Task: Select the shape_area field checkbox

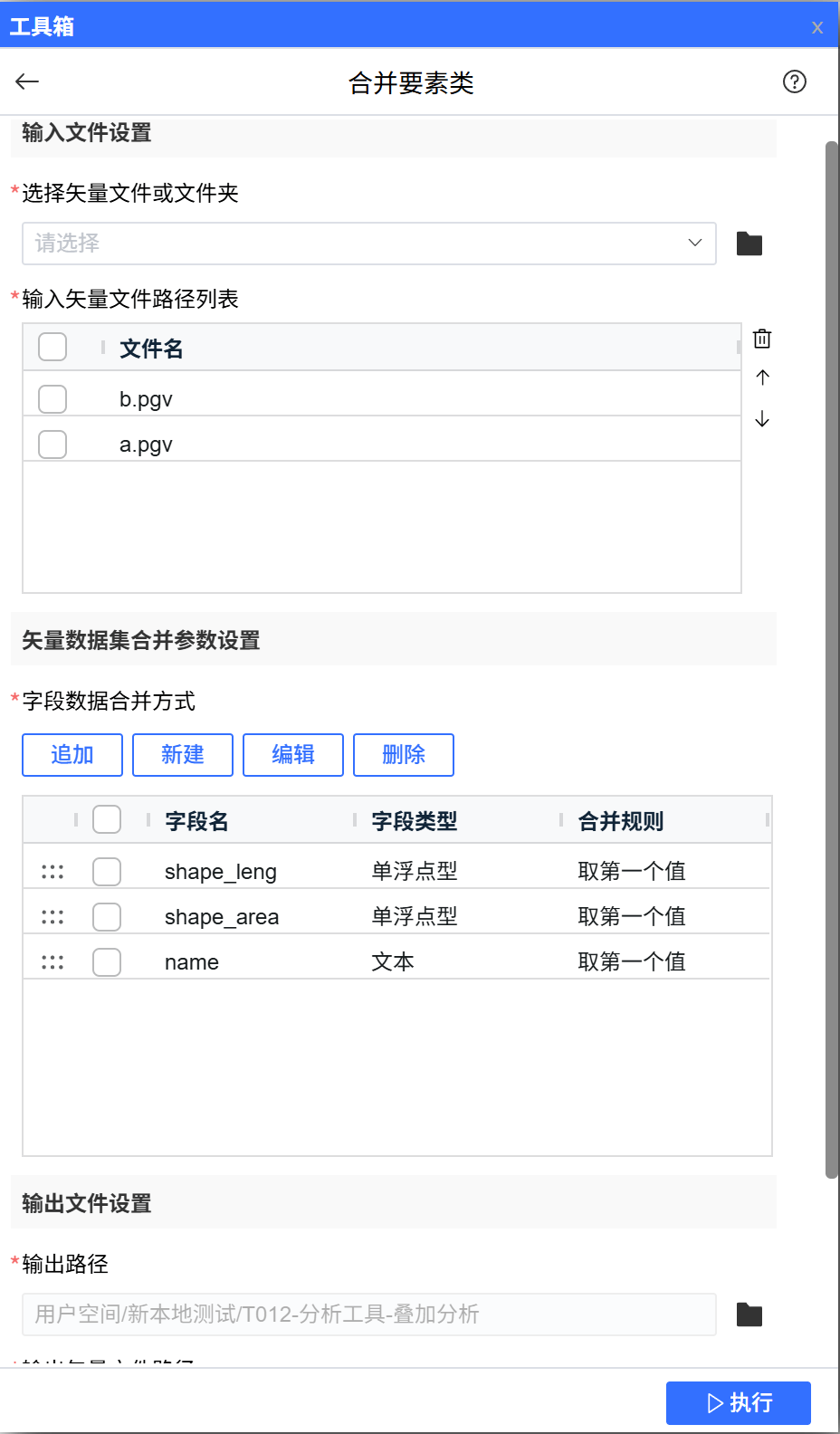Action: tap(107, 917)
